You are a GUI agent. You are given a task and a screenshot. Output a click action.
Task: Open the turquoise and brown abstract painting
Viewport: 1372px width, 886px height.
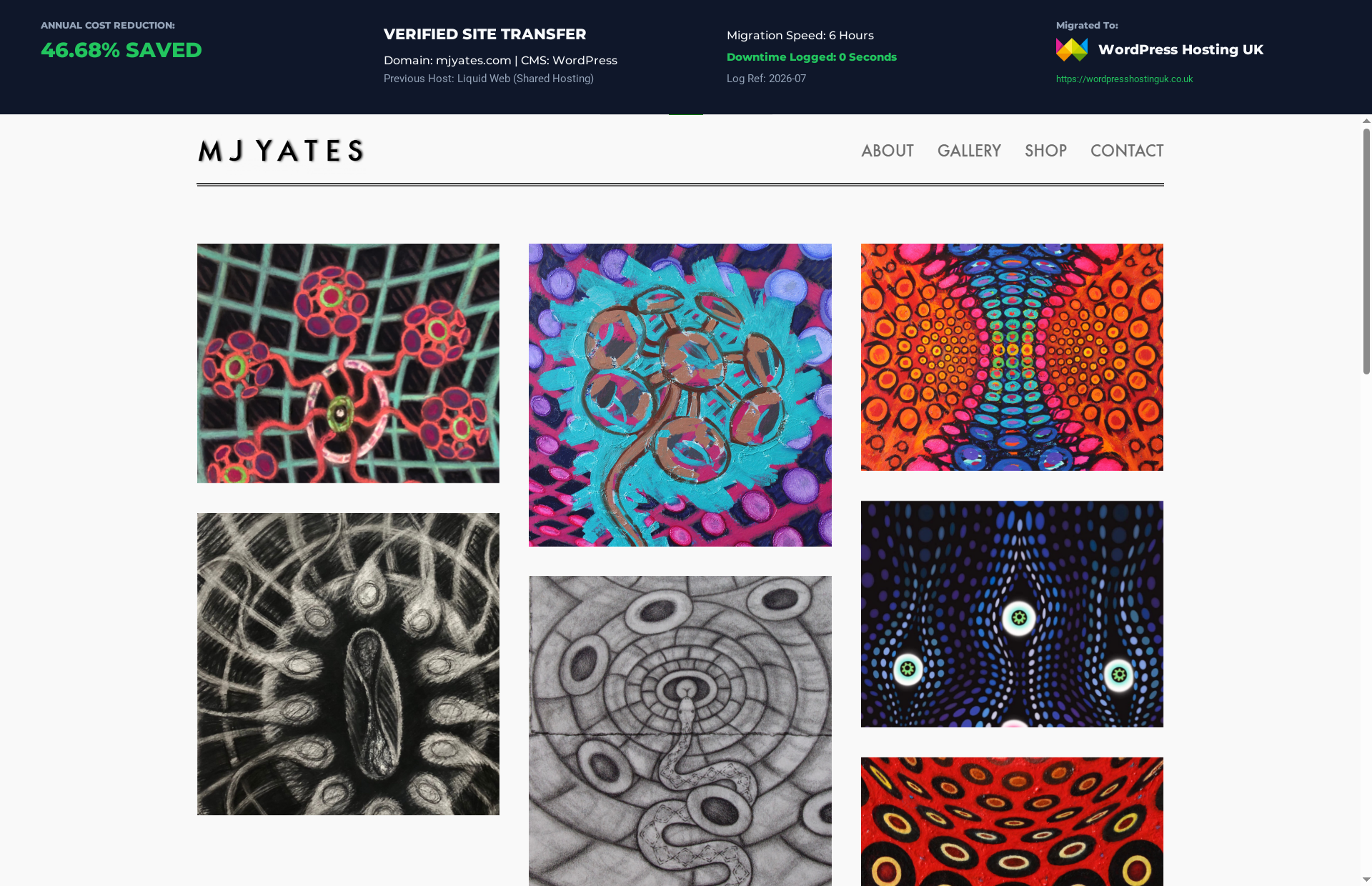click(680, 395)
